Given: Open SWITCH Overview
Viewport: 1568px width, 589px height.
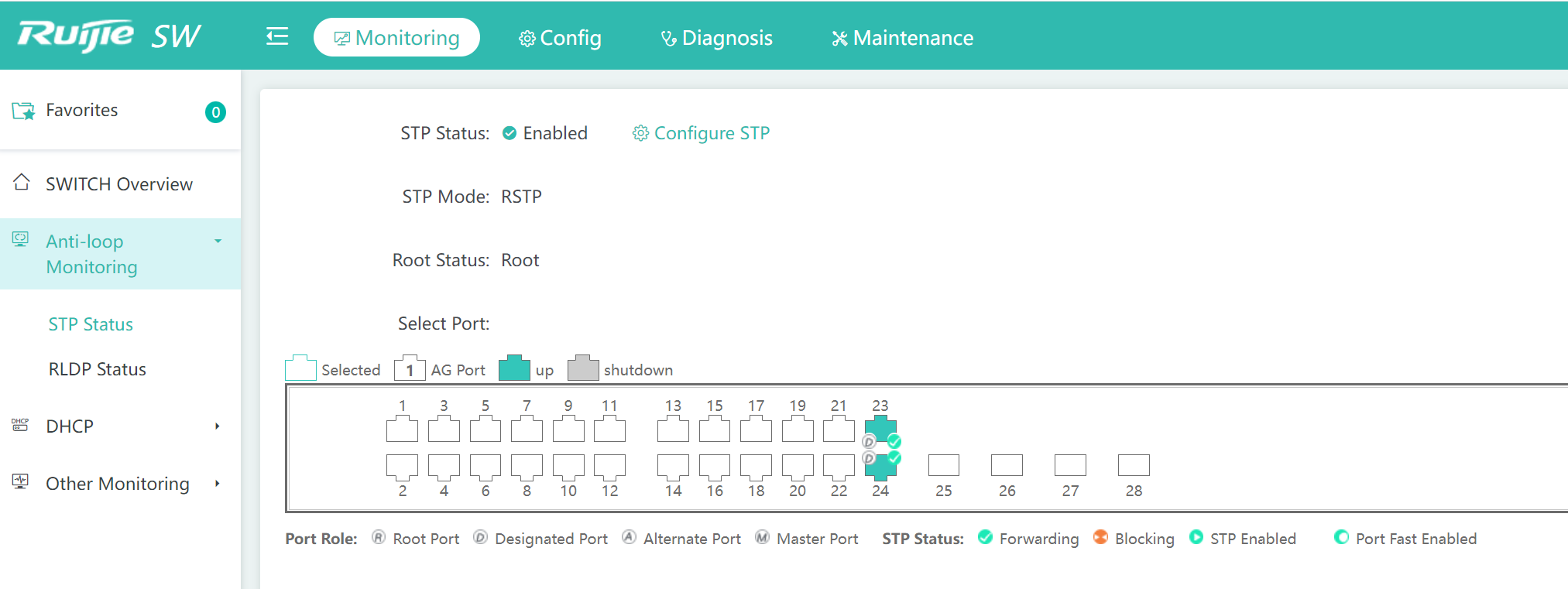Looking at the screenshot, I should click(x=120, y=183).
